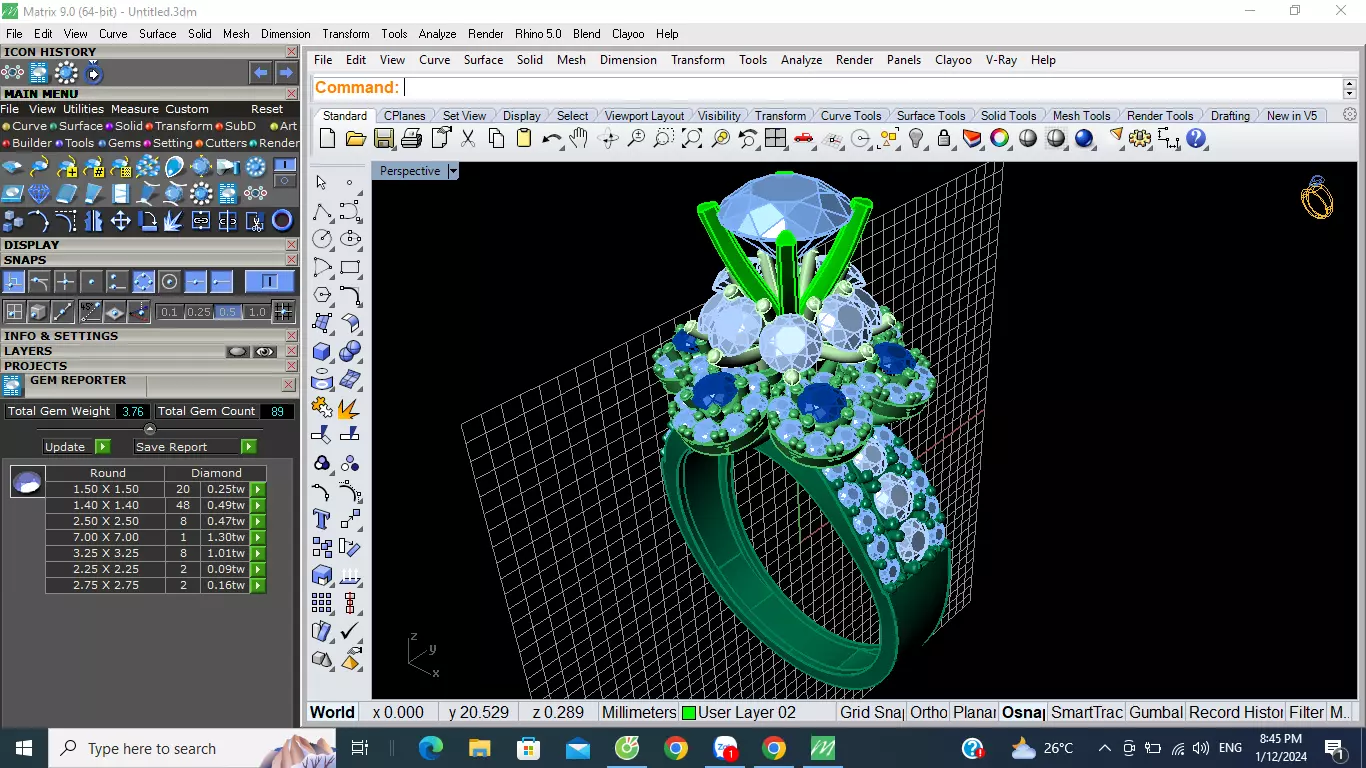Viewport: 1366px width, 768px height.
Task: Set snap increment to 0.25
Action: pos(199,312)
